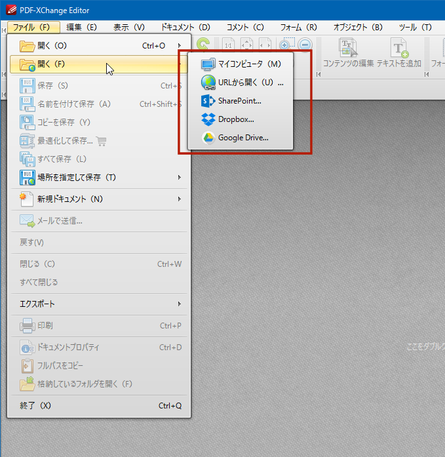Expand the 新規ドキュメント submenu arrow
The height and width of the screenshot is (457, 445).
179,199
